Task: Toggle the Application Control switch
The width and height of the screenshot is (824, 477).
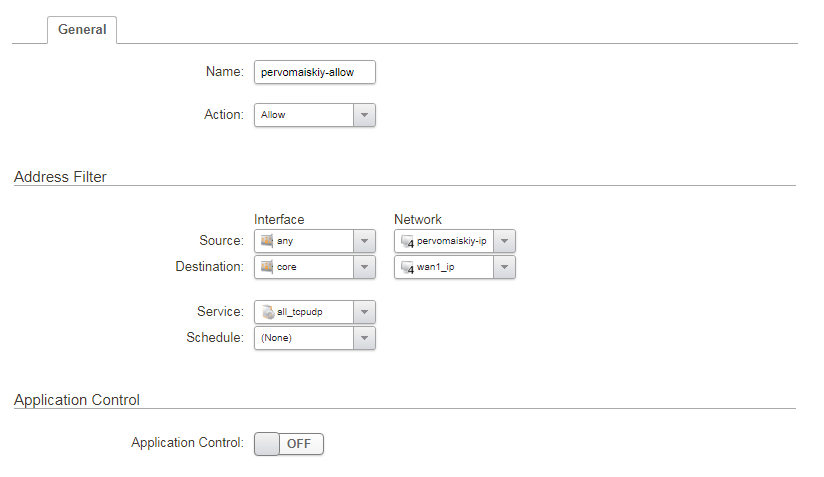Action: coord(289,443)
